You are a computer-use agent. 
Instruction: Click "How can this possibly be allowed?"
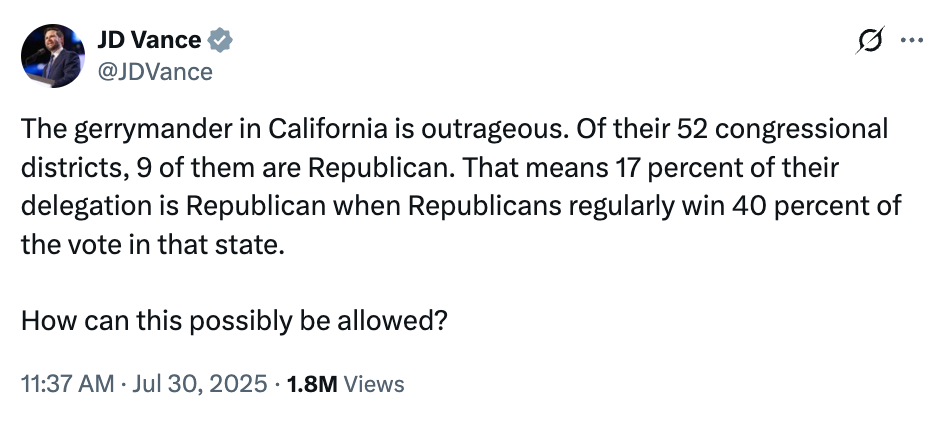(233, 322)
